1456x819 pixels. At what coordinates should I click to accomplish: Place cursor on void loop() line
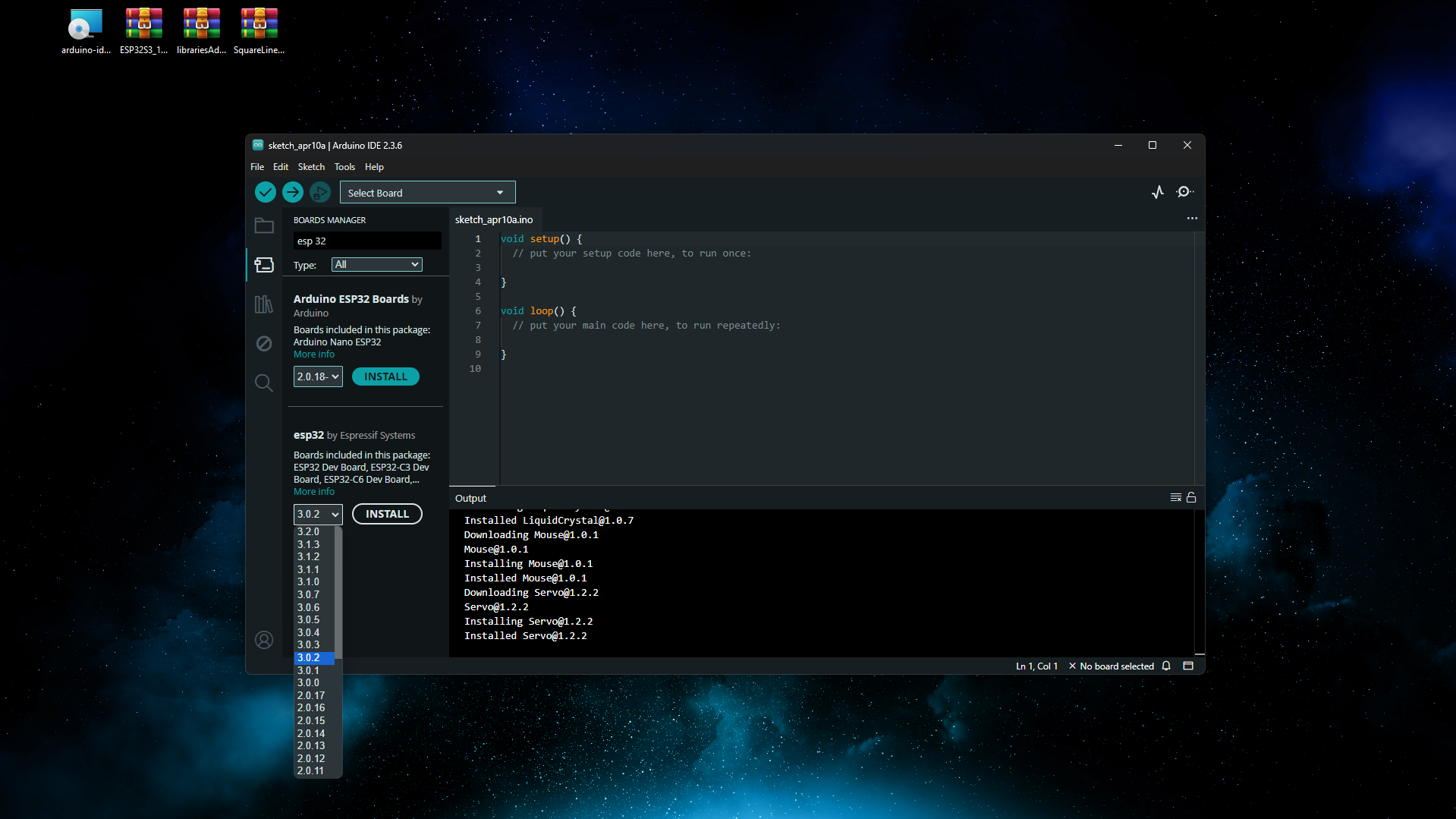pyautogui.click(x=538, y=311)
